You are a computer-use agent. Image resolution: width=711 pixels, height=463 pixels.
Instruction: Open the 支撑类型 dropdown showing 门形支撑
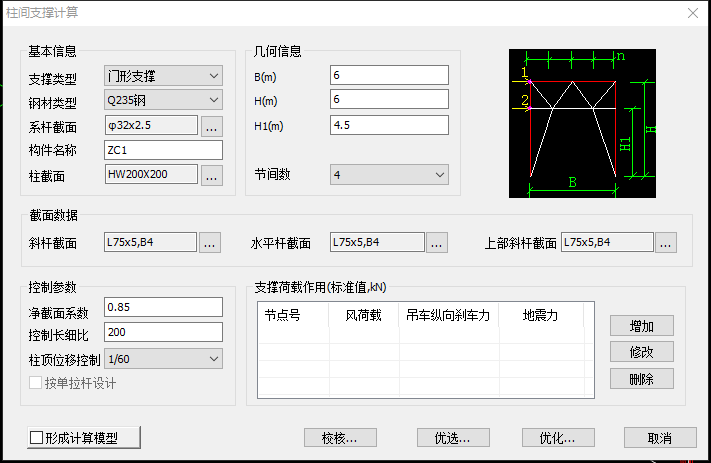click(163, 76)
